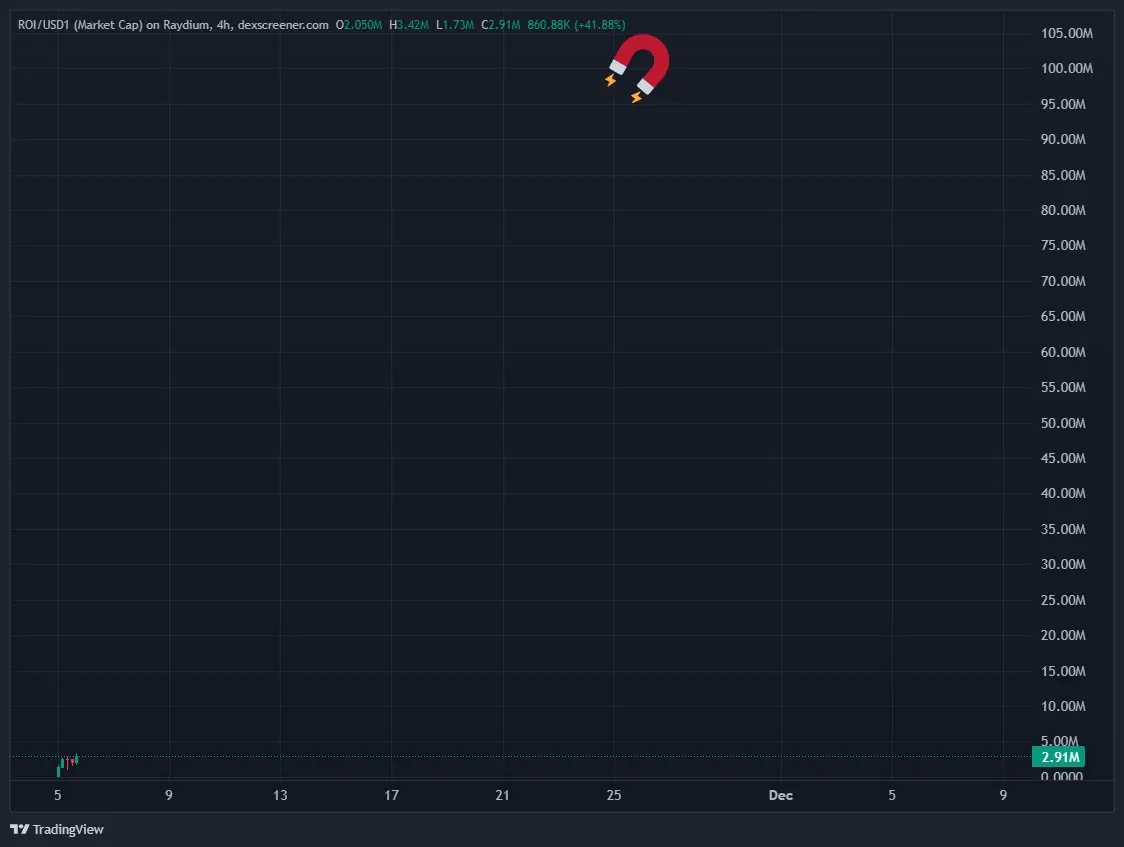Click the Dec label on time axis
Viewport: 1124px width, 847px height.
click(x=781, y=795)
